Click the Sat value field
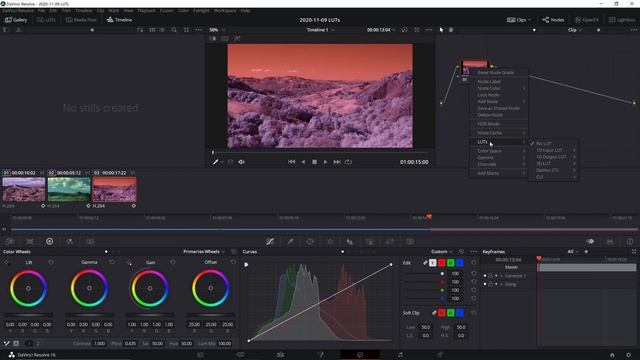This screenshot has width=640, height=360. pos(157,343)
